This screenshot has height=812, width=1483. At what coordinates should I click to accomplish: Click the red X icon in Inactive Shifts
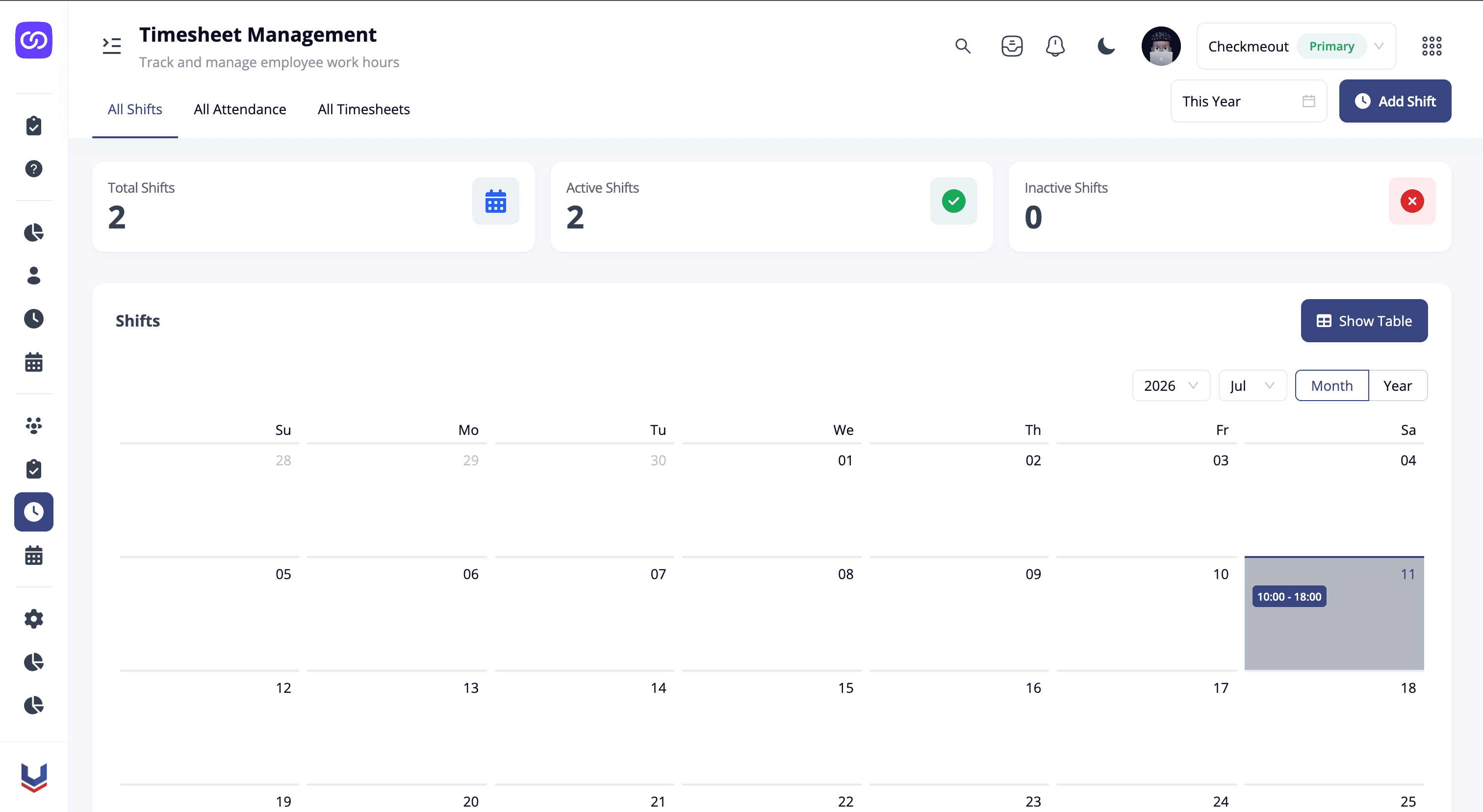1411,202
